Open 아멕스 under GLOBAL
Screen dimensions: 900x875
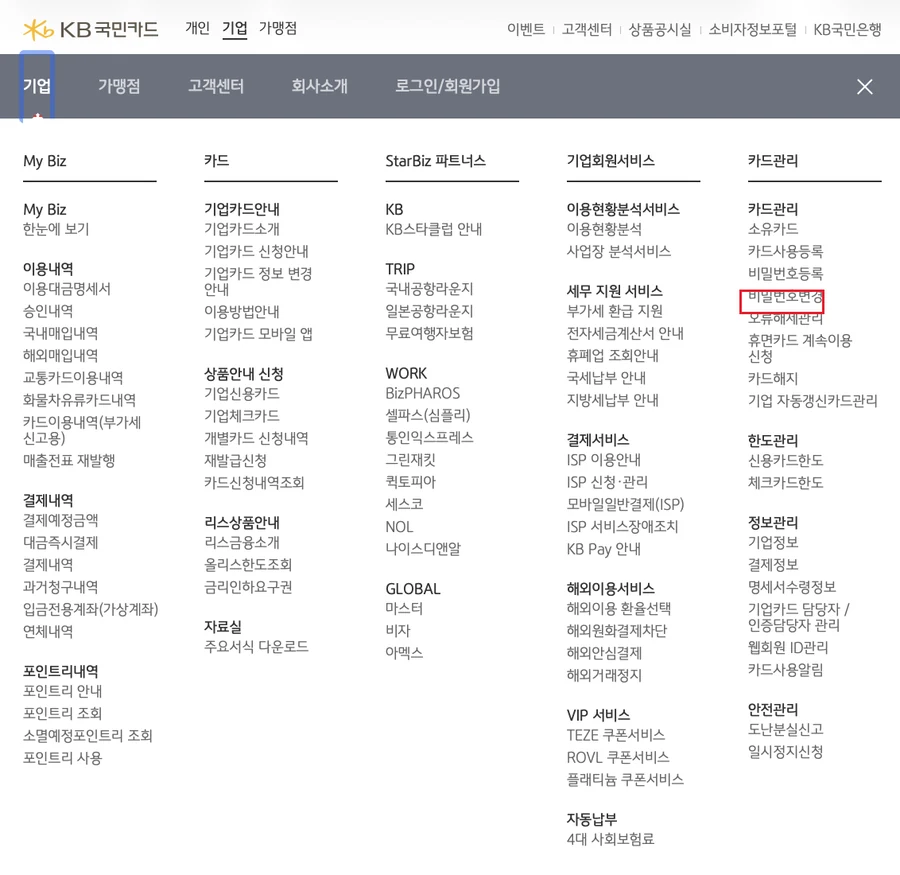point(404,653)
